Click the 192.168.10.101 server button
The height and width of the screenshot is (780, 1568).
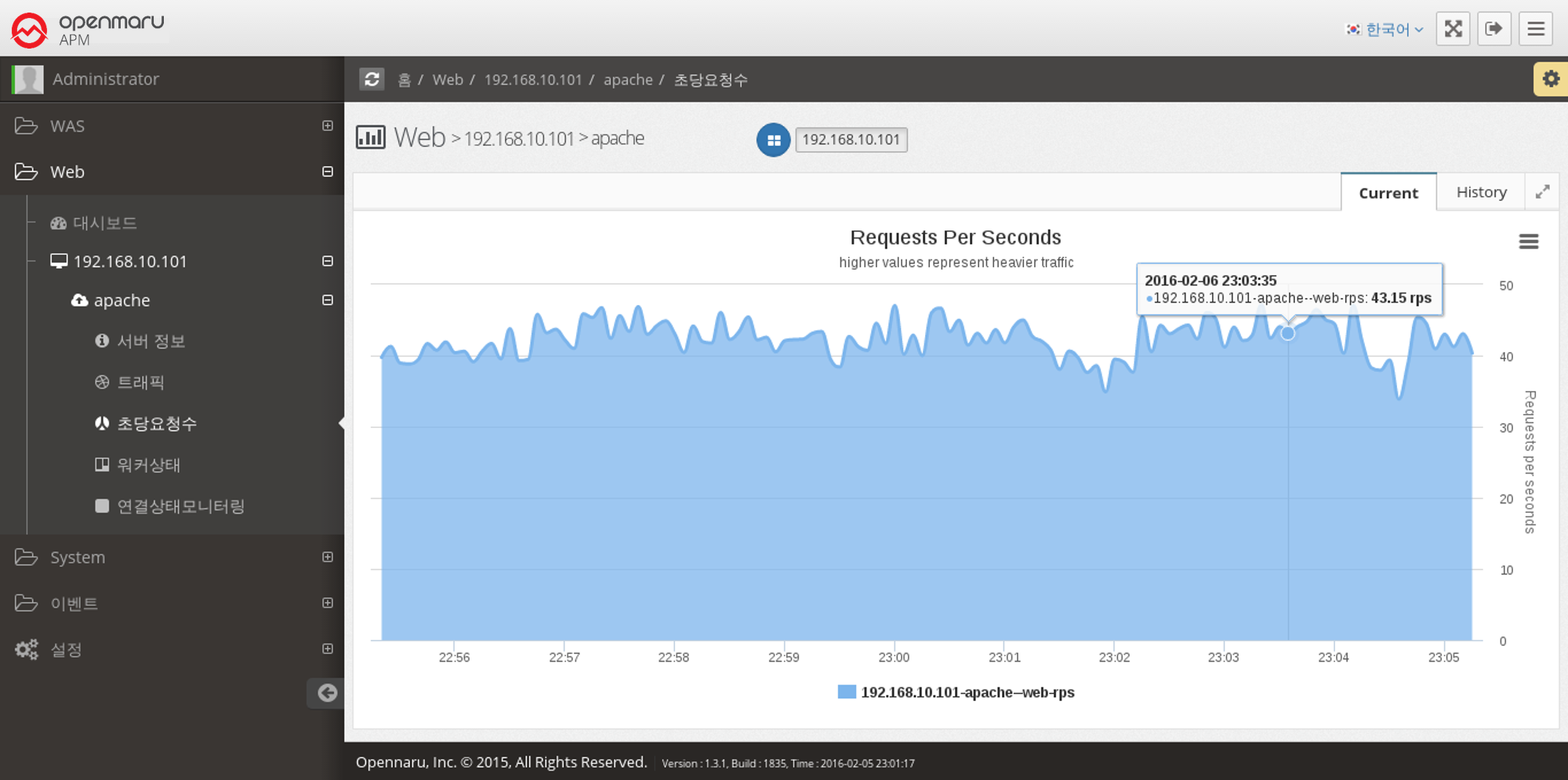click(851, 140)
